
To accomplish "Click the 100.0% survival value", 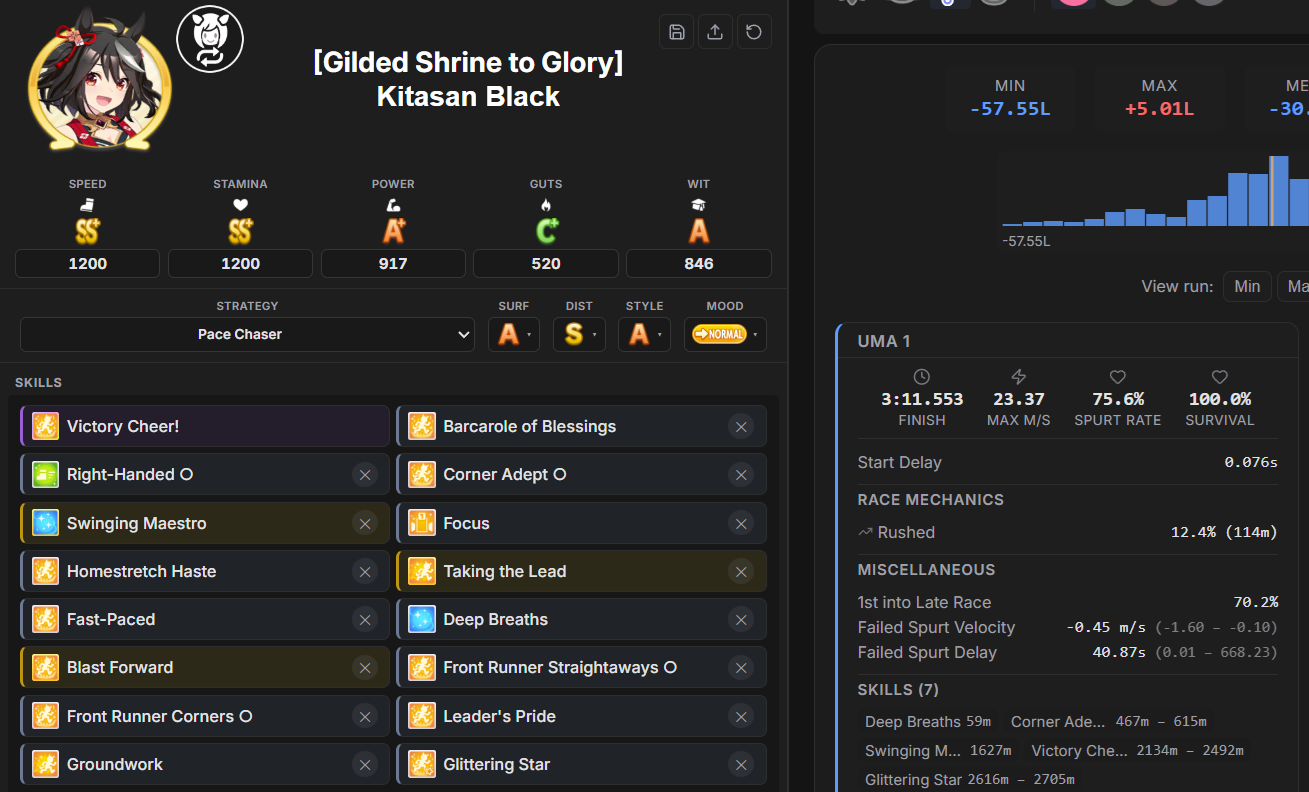I will point(1219,399).
